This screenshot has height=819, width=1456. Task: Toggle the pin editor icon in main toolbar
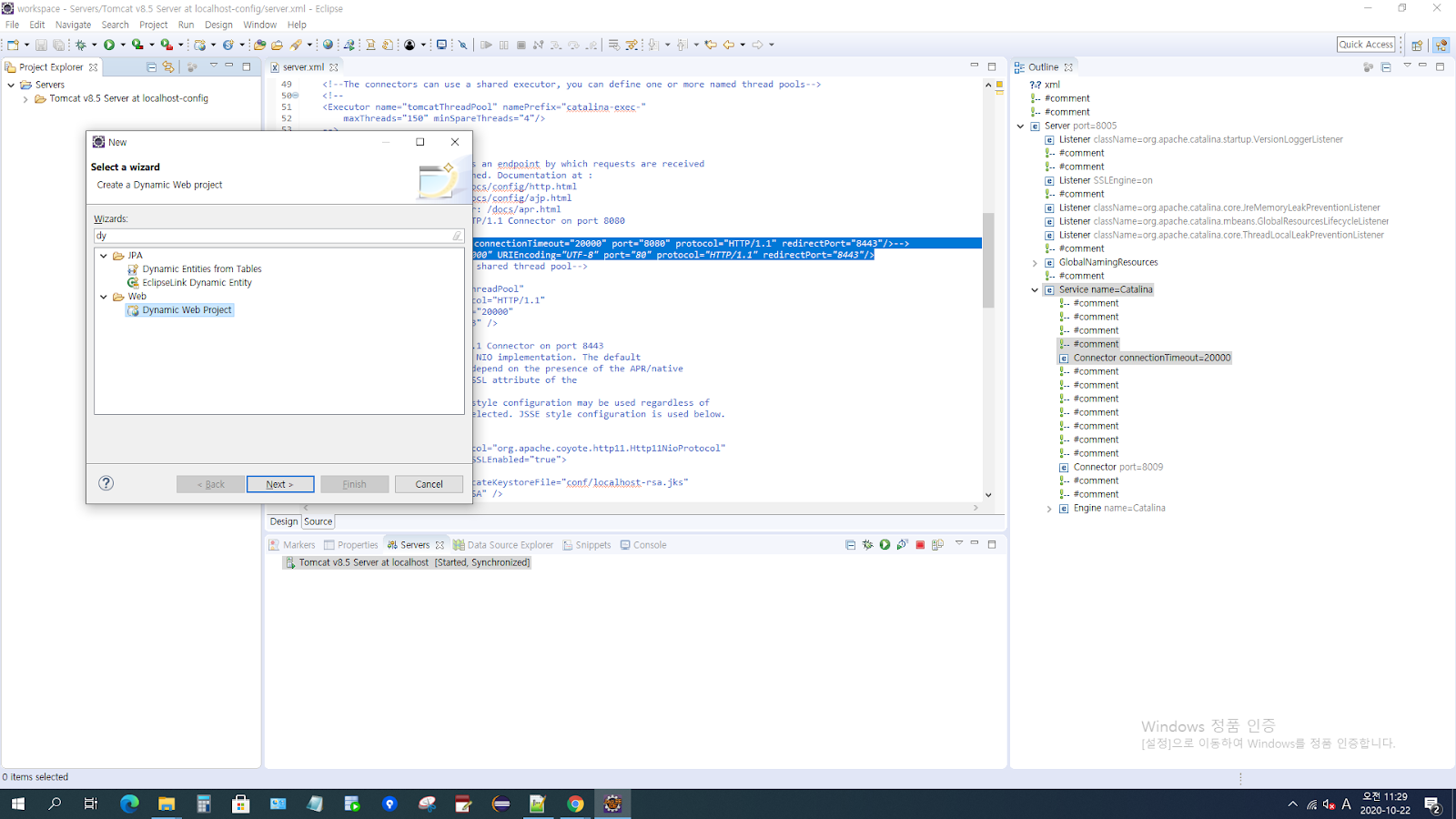coord(462,45)
